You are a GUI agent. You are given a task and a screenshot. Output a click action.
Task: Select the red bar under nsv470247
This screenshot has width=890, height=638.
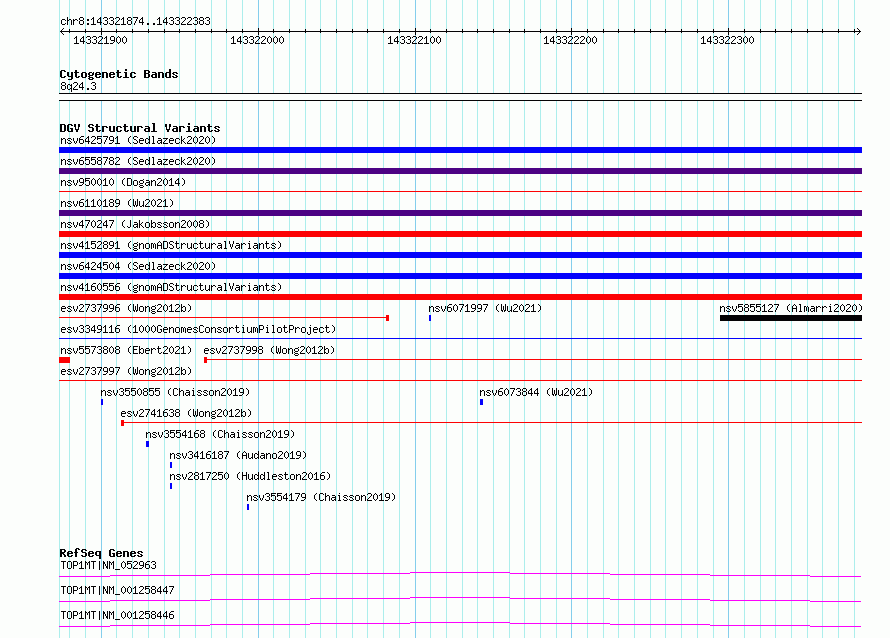click(460, 234)
